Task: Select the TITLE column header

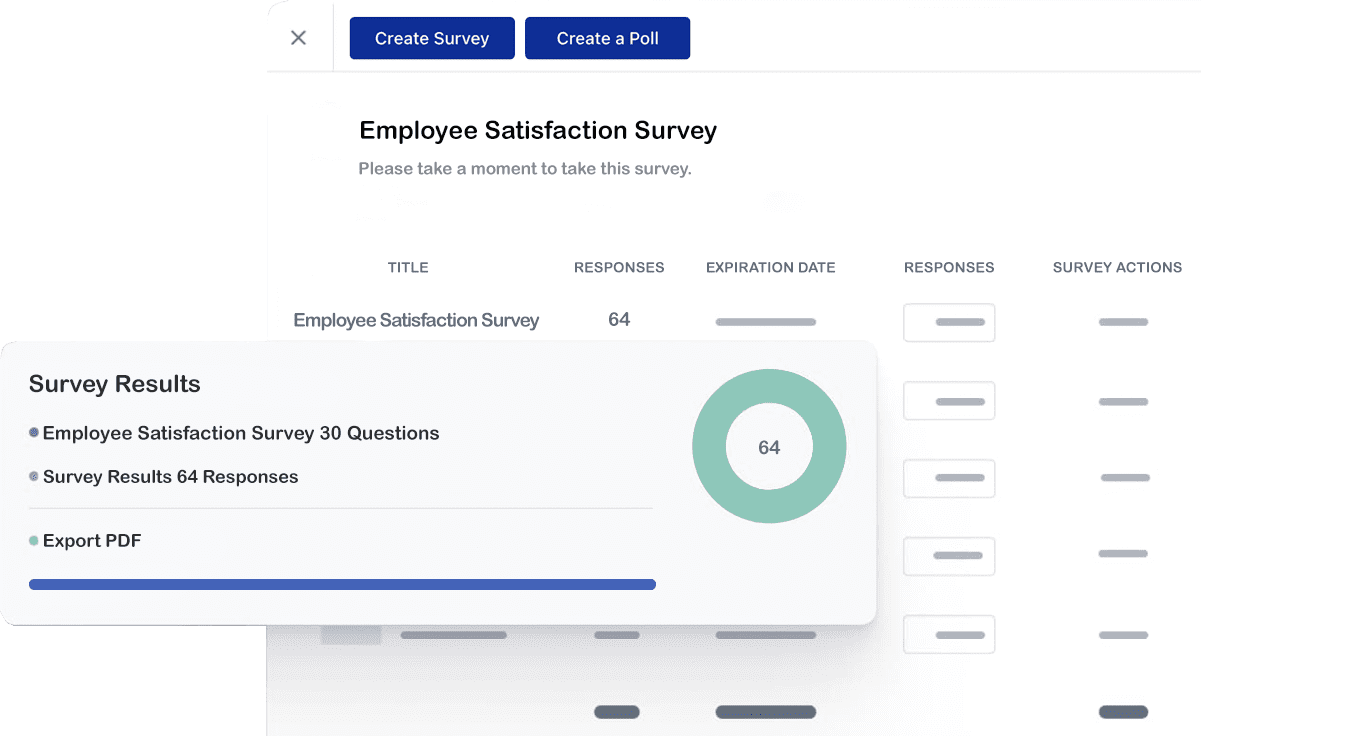Action: pyautogui.click(x=408, y=267)
